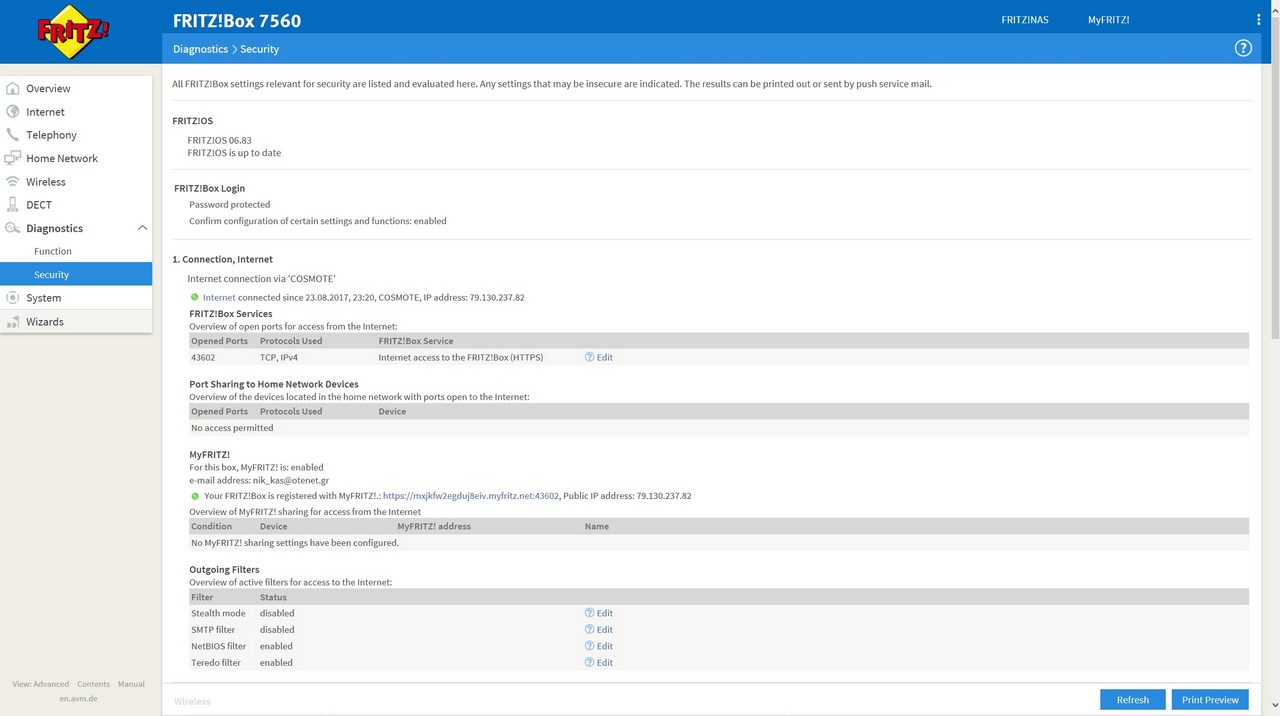Open Manual link in footer
Image resolution: width=1280 pixels, height=716 pixels.
click(131, 684)
